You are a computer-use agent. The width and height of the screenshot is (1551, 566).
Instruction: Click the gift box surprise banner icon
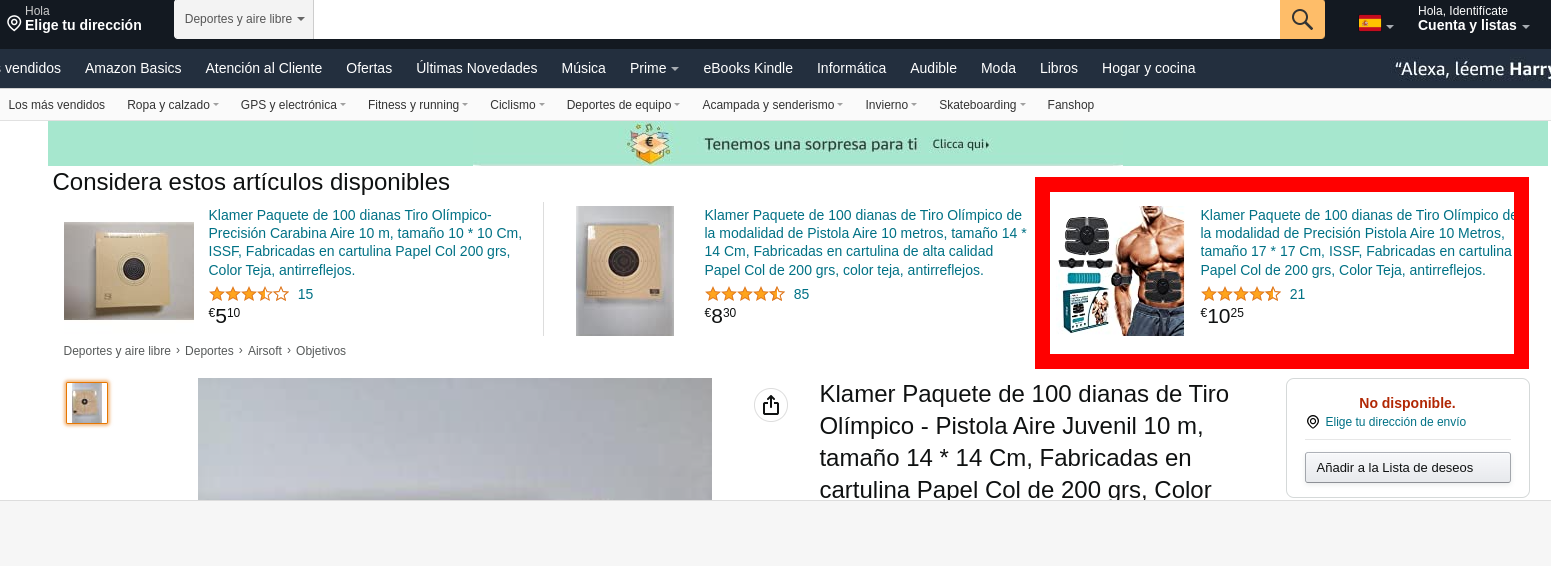tap(648, 144)
